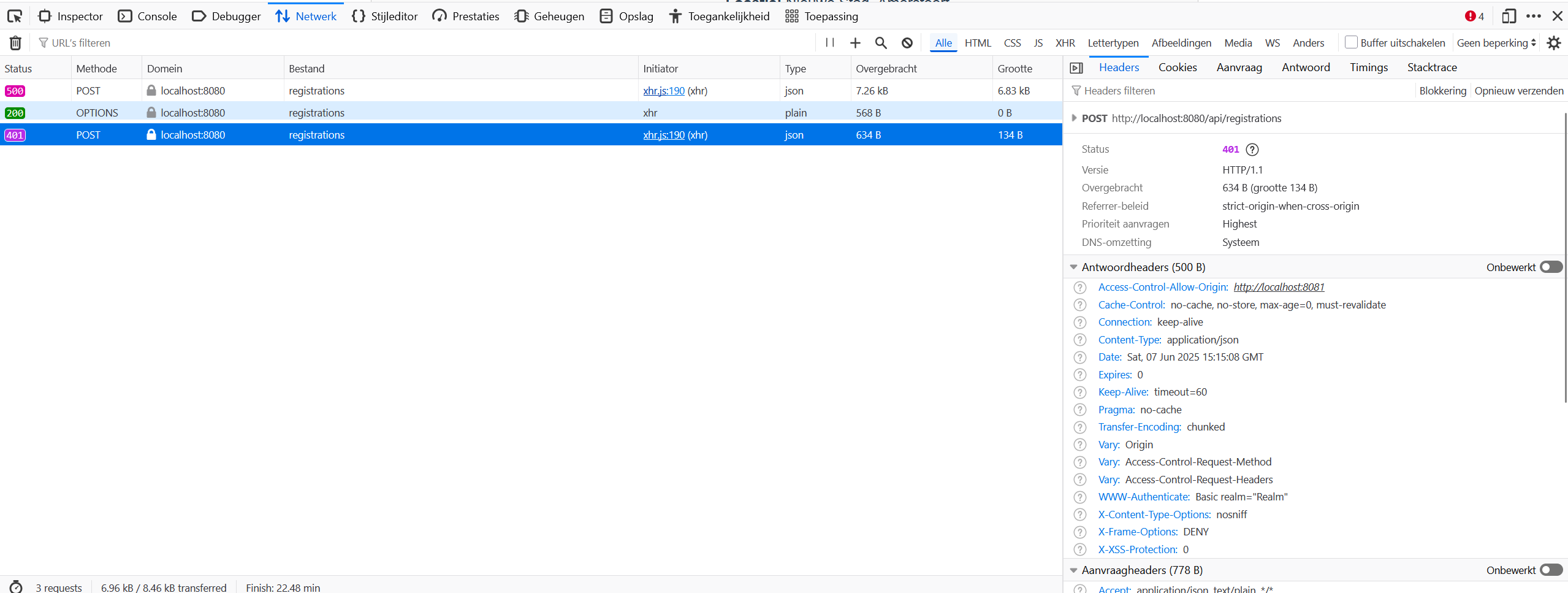Filter requests by Afbeeldingen type
Screen dimensions: 1568x593
tap(1181, 43)
